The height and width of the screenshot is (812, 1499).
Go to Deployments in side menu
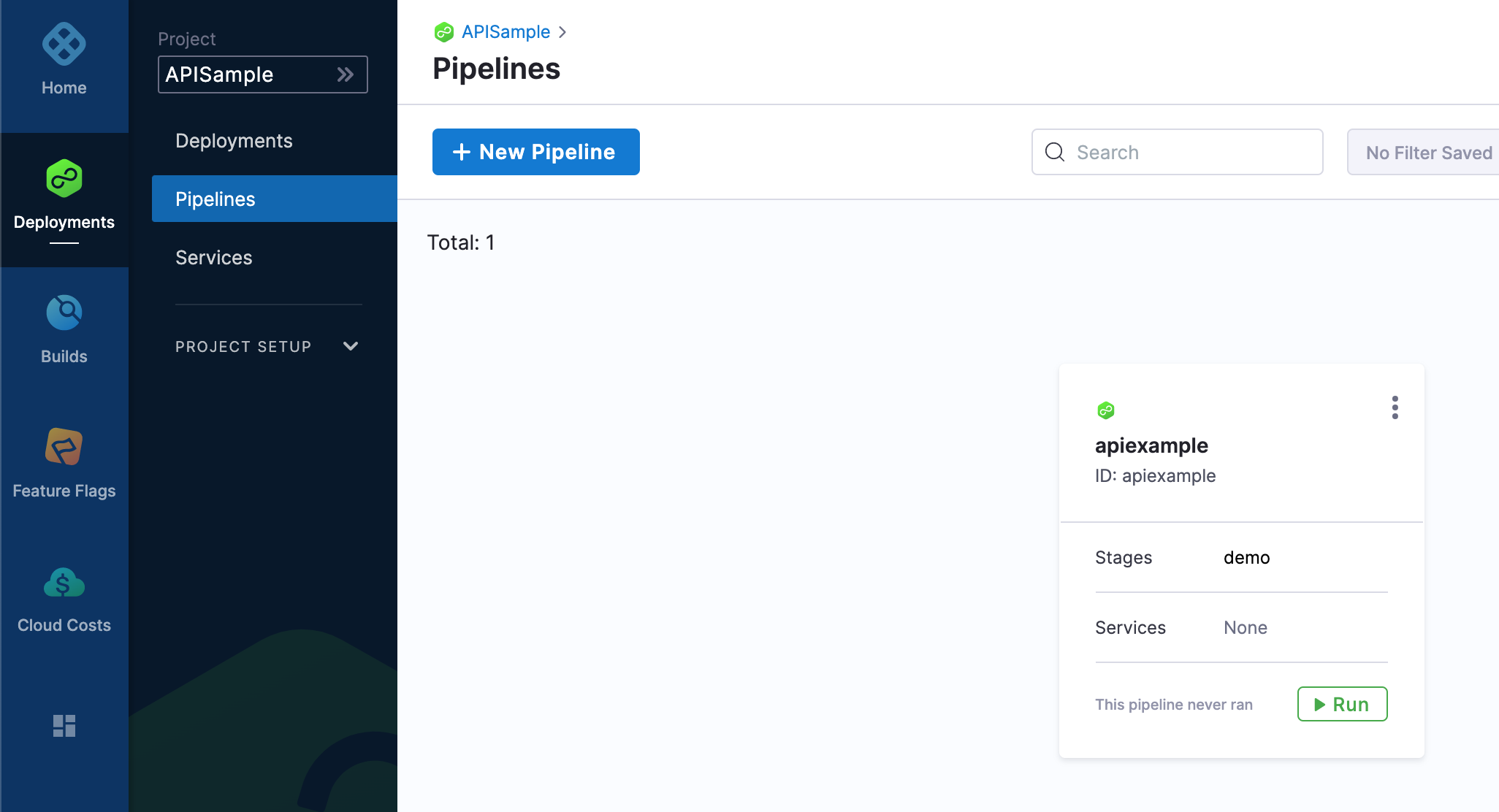pos(234,141)
